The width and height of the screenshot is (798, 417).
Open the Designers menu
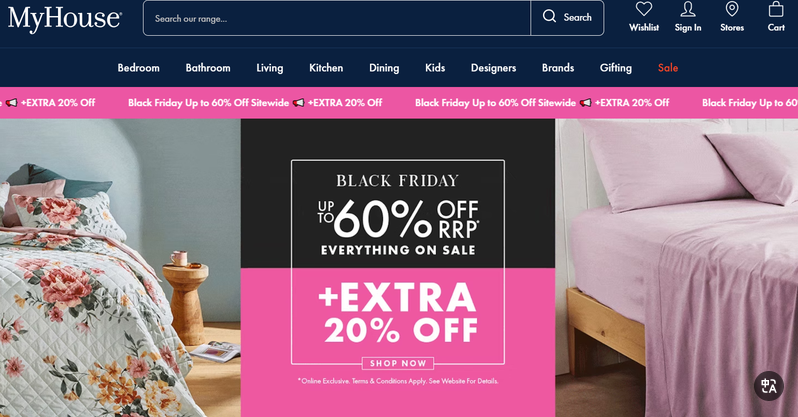[x=493, y=68]
